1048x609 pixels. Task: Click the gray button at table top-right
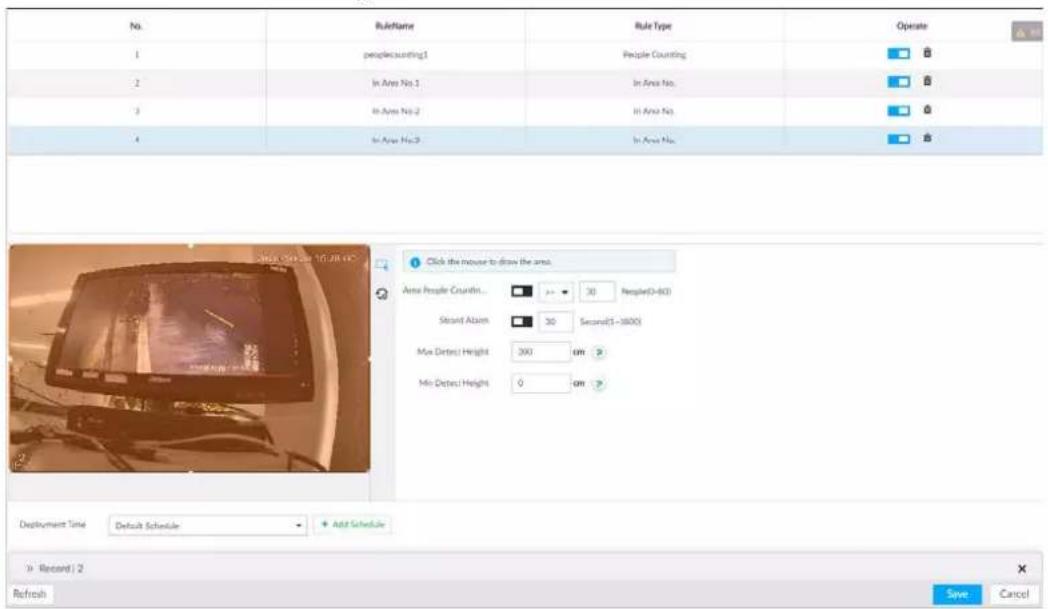point(1027,31)
